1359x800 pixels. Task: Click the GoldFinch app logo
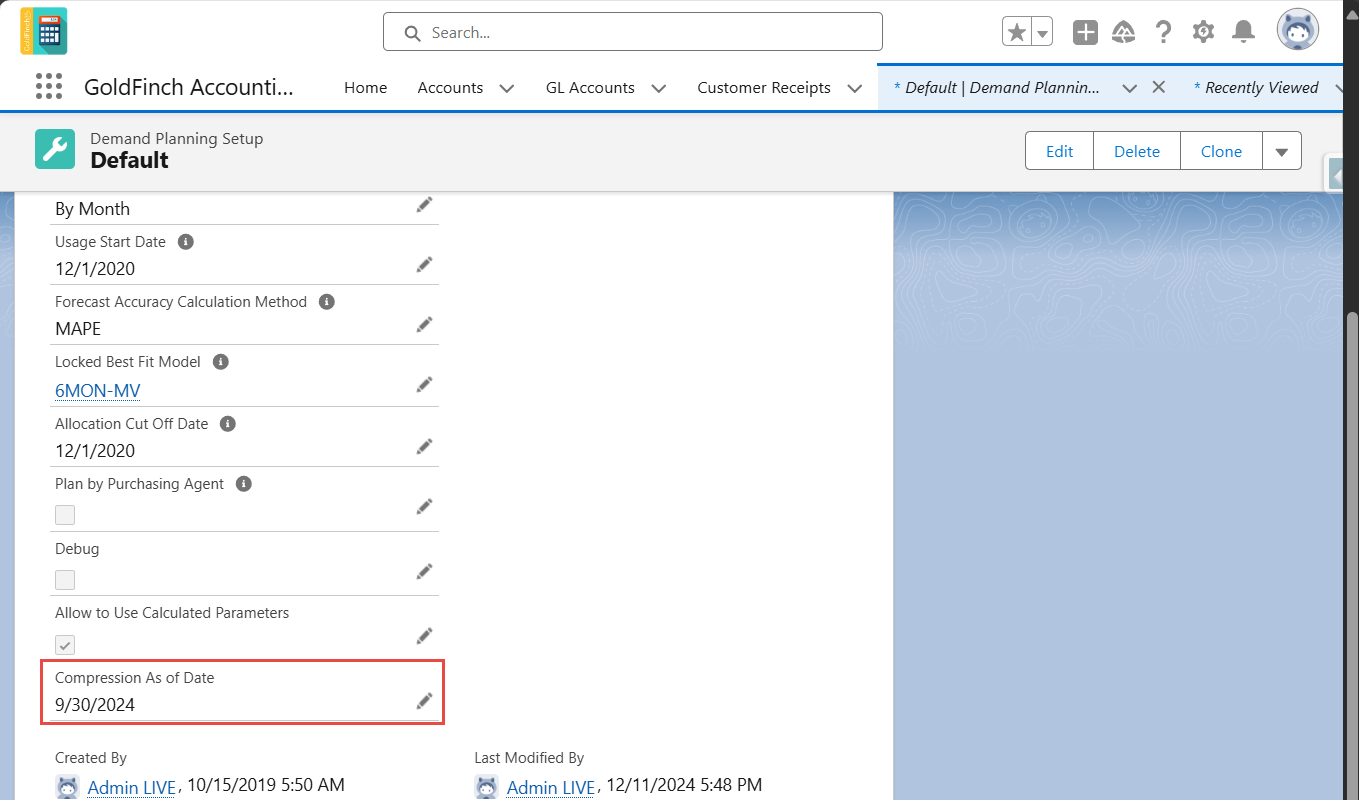(44, 31)
